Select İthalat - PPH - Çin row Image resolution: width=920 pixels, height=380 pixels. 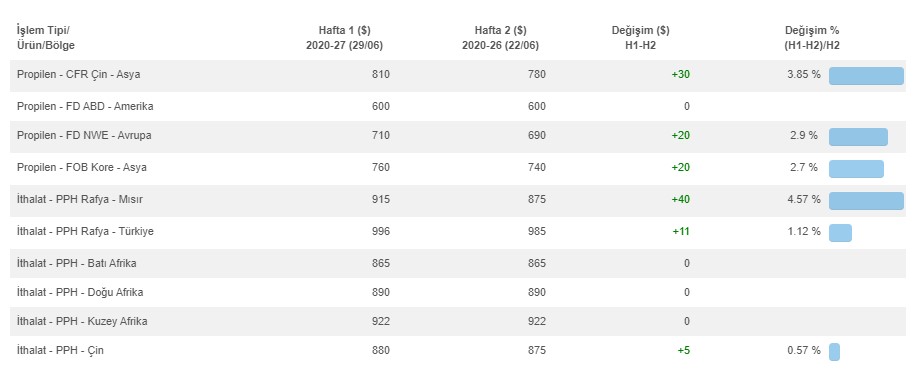[458, 351]
